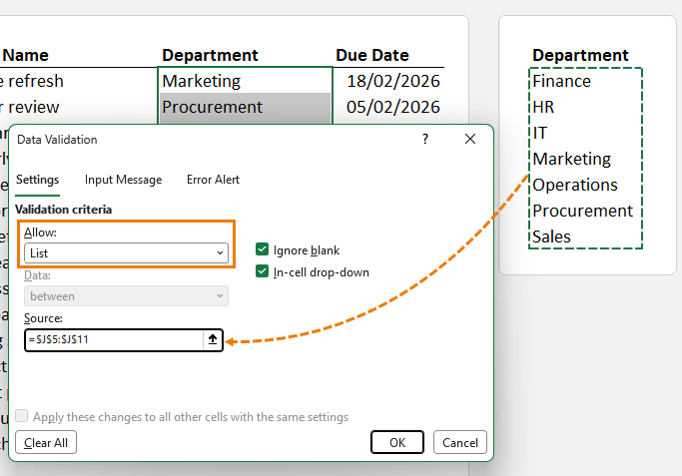Click inside the Source range input field

coord(114,339)
